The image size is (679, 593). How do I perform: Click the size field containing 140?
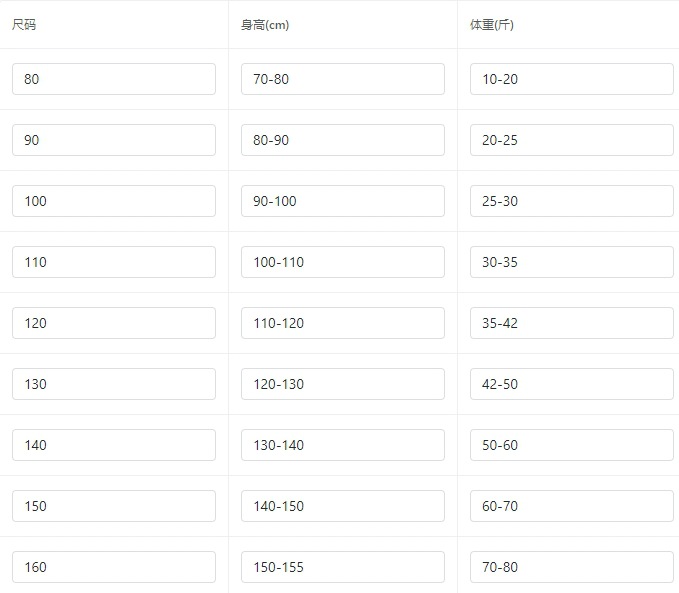114,445
